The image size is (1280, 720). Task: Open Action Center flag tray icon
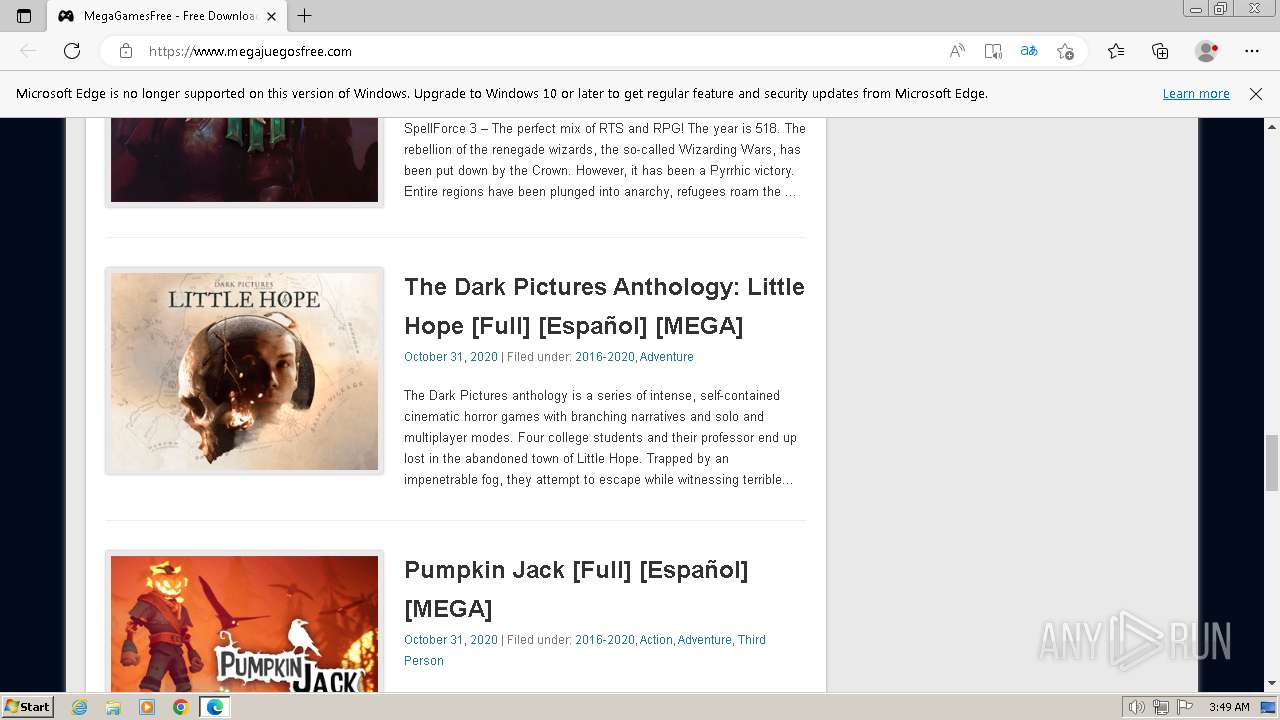[1186, 707]
